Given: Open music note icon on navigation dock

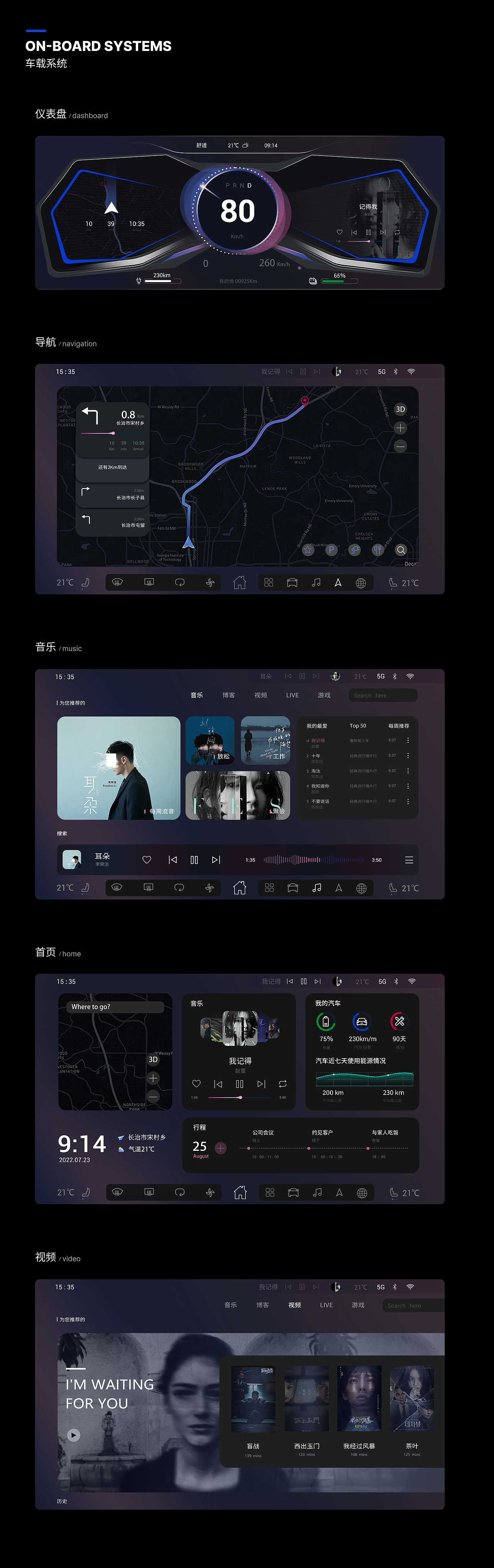Looking at the screenshot, I should [x=316, y=582].
